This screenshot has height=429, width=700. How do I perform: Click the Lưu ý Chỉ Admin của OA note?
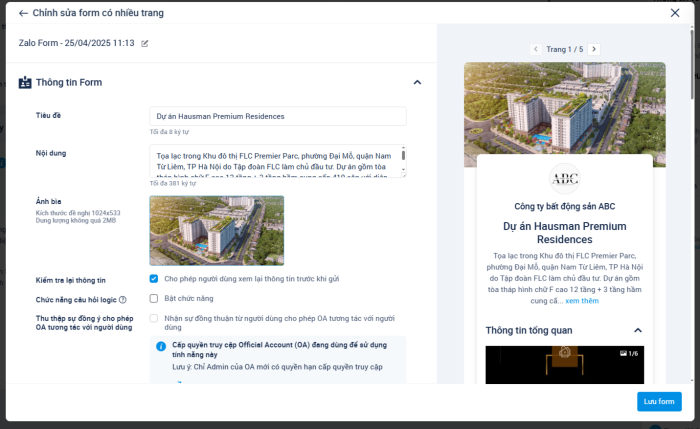click(277, 367)
